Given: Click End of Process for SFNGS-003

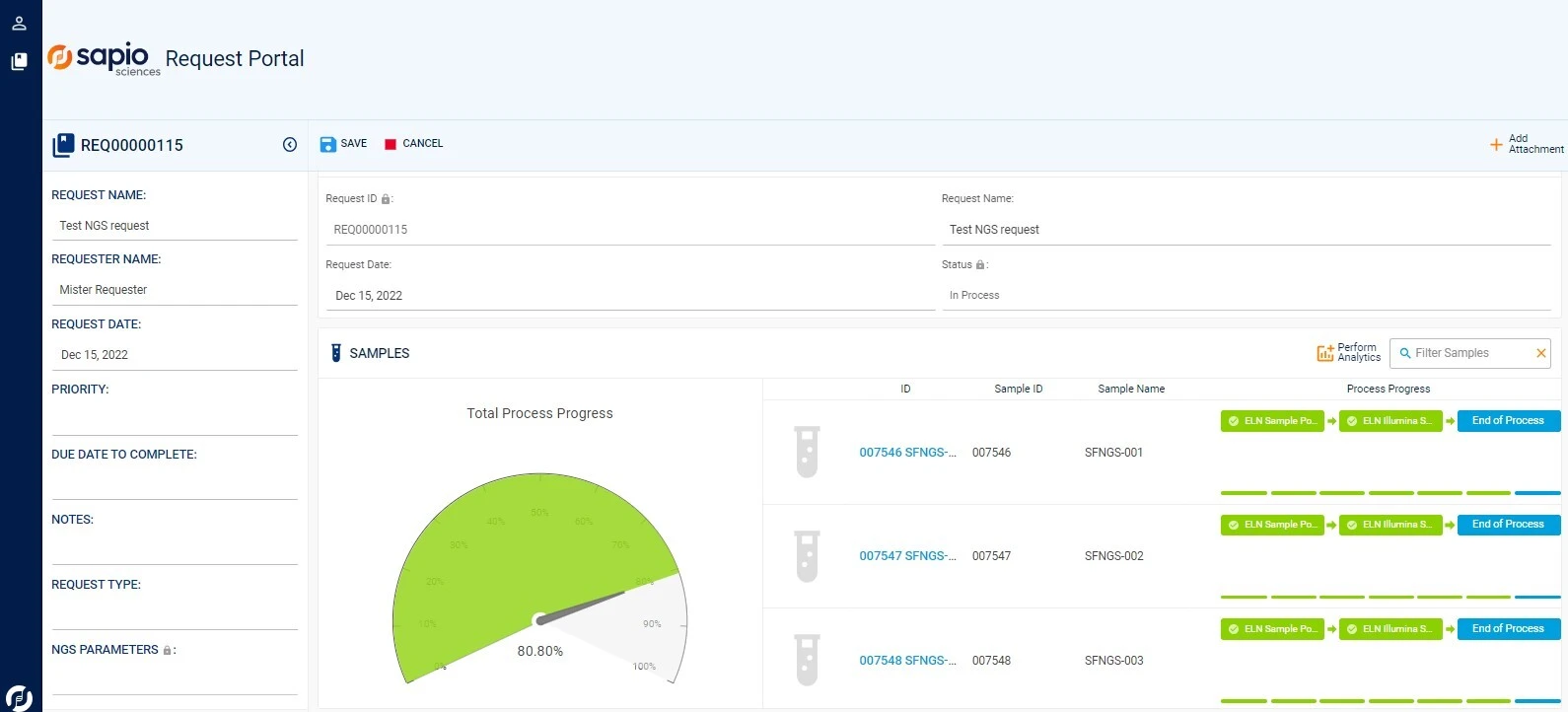Looking at the screenshot, I should (x=1509, y=629).
